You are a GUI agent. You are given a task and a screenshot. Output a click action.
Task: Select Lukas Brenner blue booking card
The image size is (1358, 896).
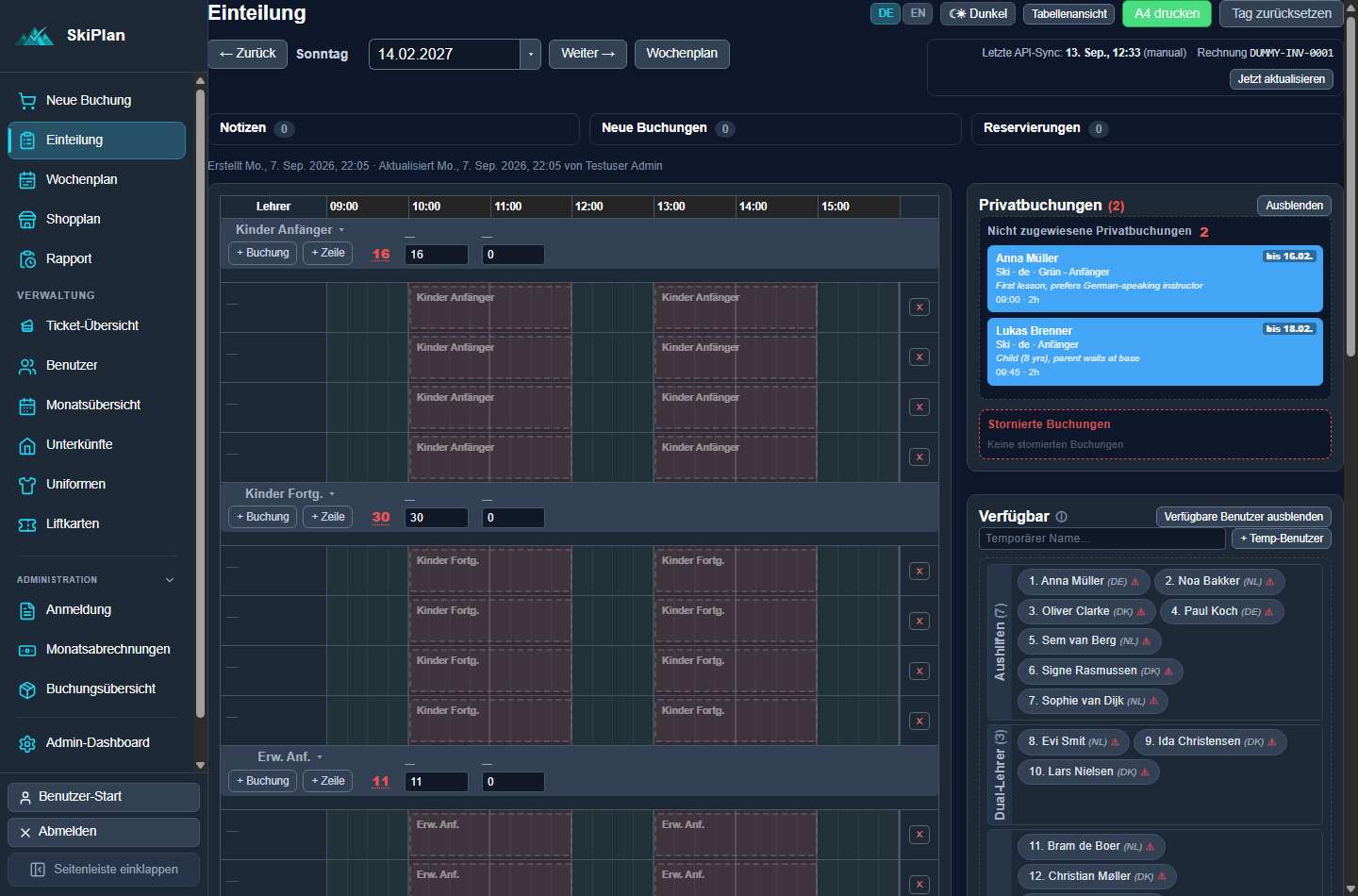pyautogui.click(x=1155, y=352)
